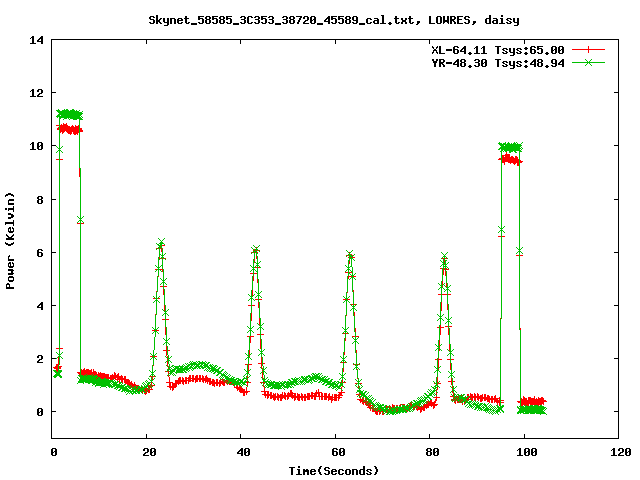
Task: Select legend entry YR-48.30 Tsys:48.94
Action: pyautogui.click(x=498, y=63)
